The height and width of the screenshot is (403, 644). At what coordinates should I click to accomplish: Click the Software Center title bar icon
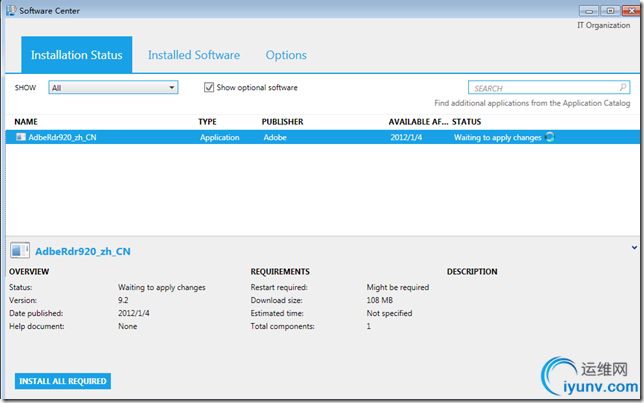(x=11, y=10)
